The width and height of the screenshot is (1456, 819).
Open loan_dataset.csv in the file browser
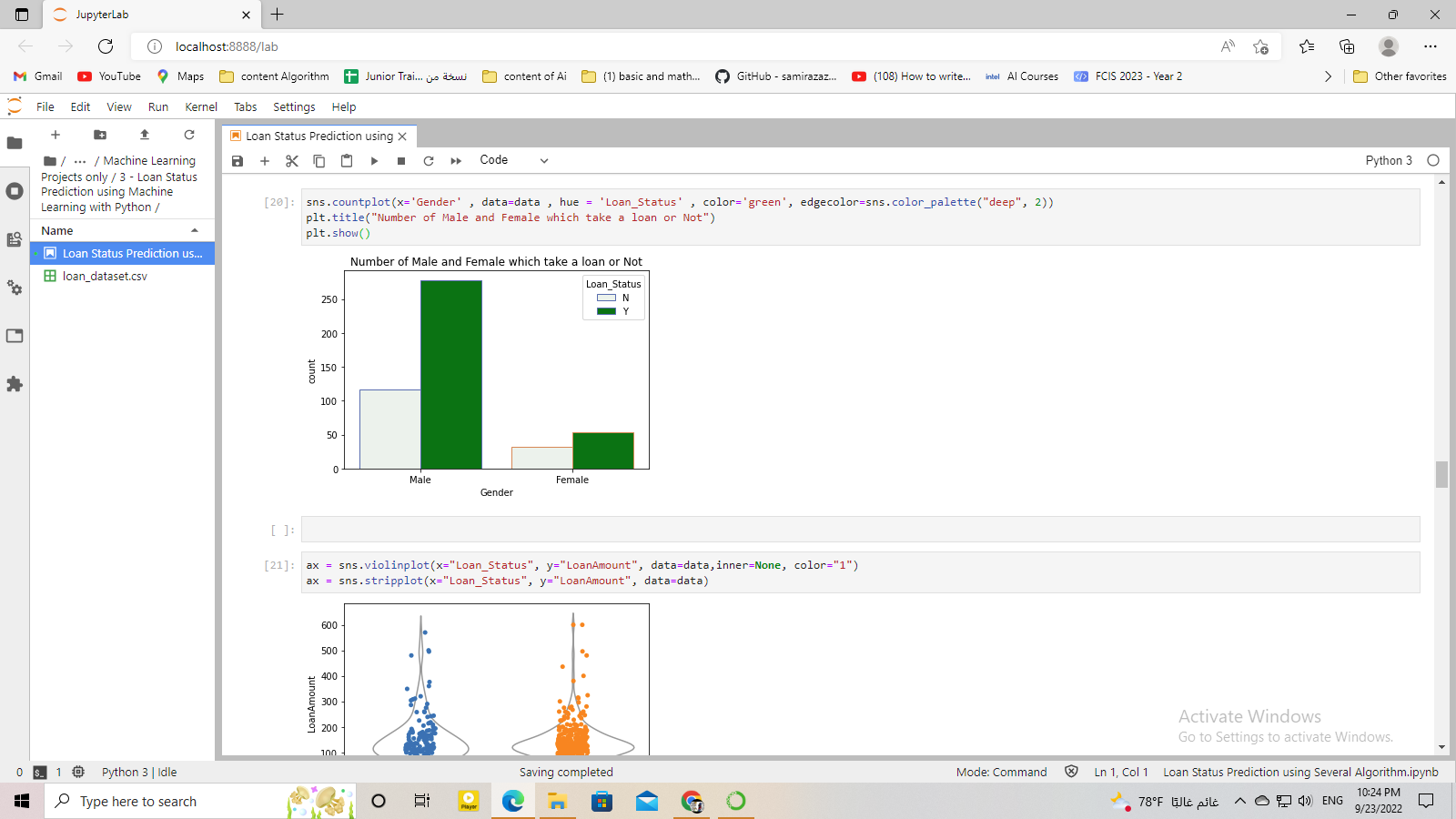pyautogui.click(x=104, y=276)
